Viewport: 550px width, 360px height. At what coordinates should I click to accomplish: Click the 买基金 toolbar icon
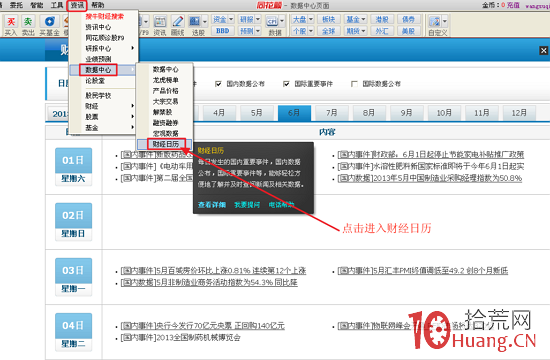tap(49, 25)
